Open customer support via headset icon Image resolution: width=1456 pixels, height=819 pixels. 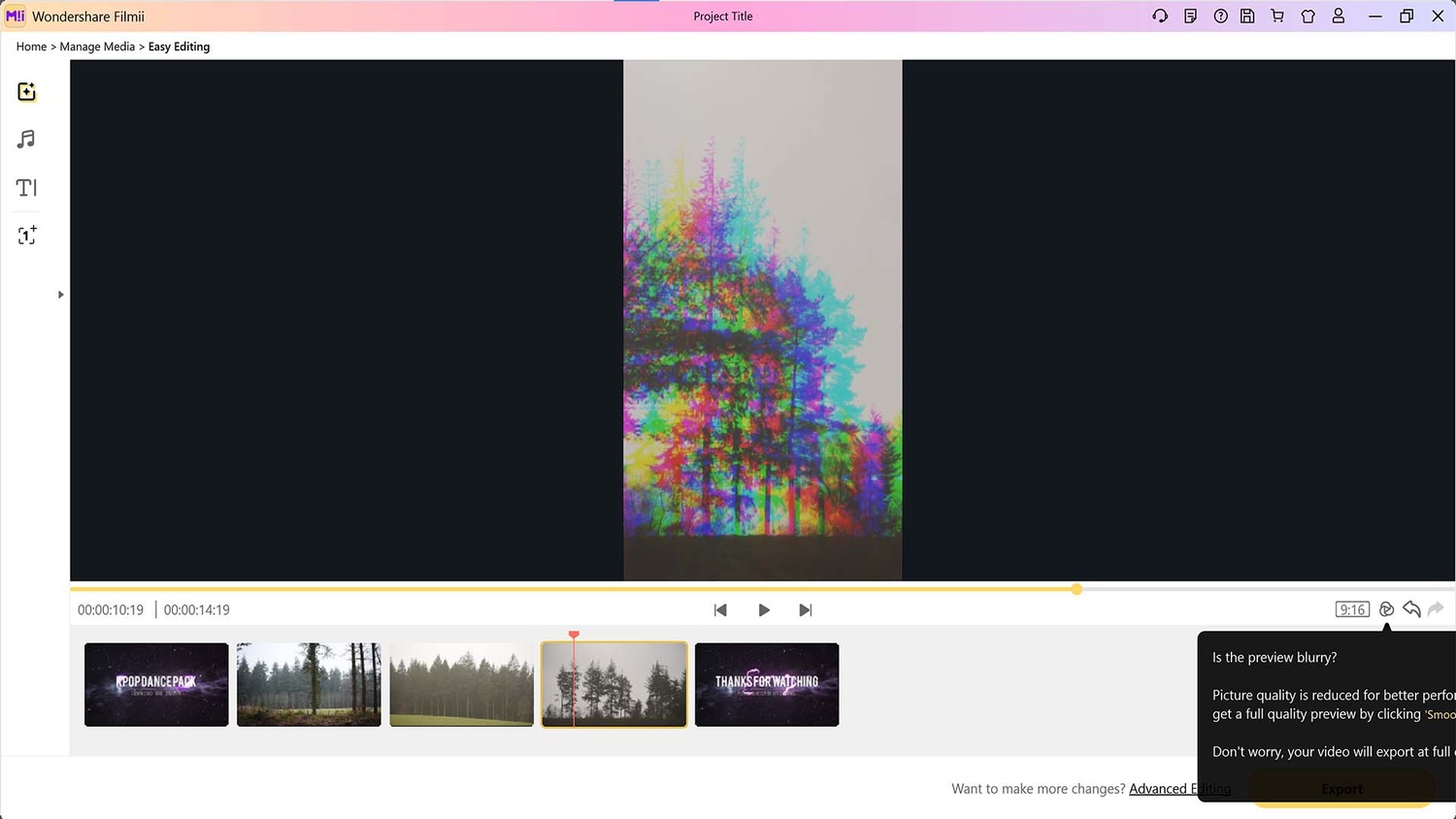click(1160, 16)
